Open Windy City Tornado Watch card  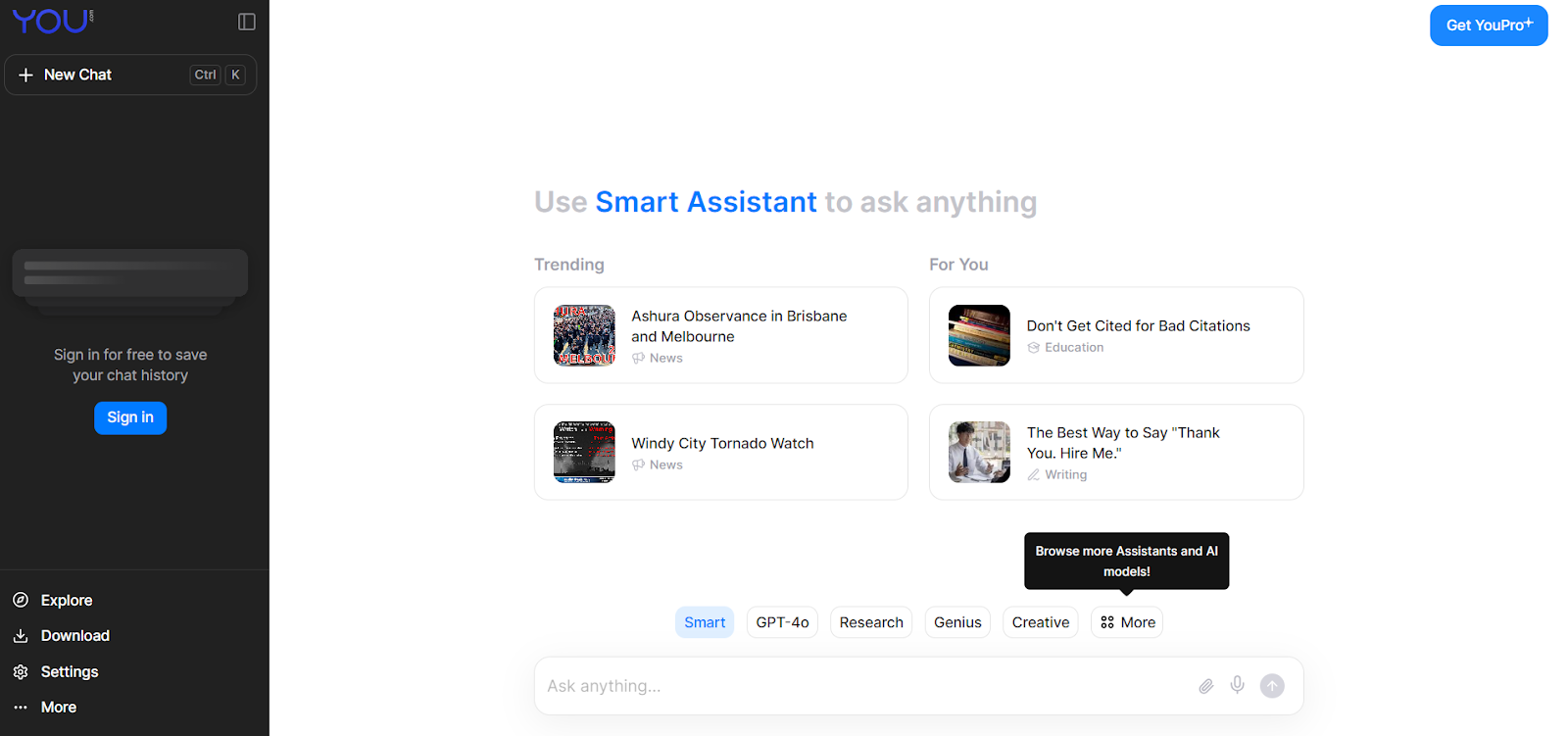[721, 452]
